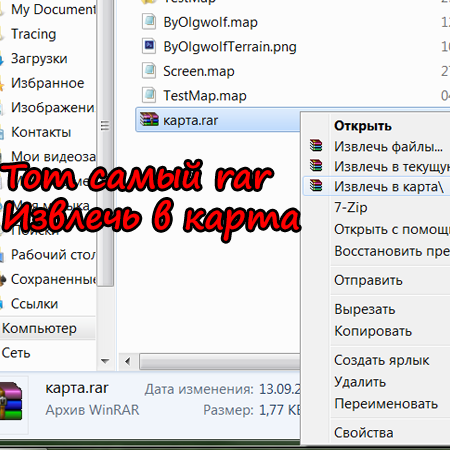450x450 pixels.
Task: Open Избранное in navigation pane
Action: (x=47, y=83)
